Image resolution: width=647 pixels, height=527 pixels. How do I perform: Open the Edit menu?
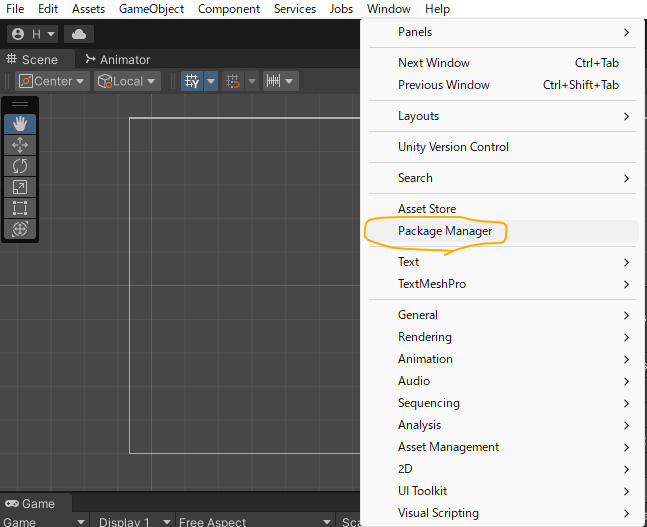[x=48, y=9]
